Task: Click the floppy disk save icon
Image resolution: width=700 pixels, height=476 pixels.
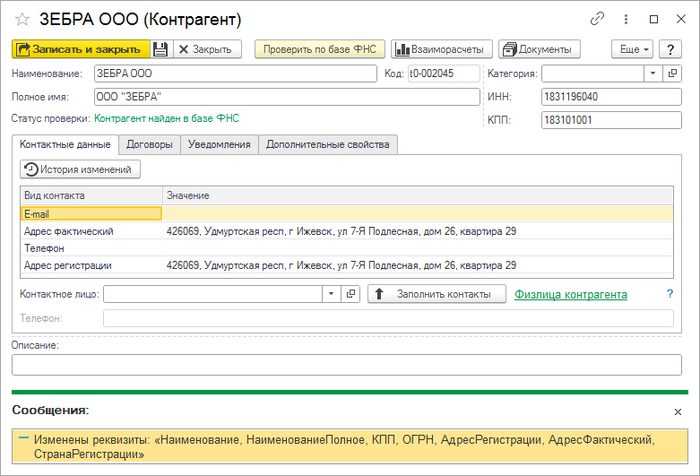Action: tap(161, 49)
